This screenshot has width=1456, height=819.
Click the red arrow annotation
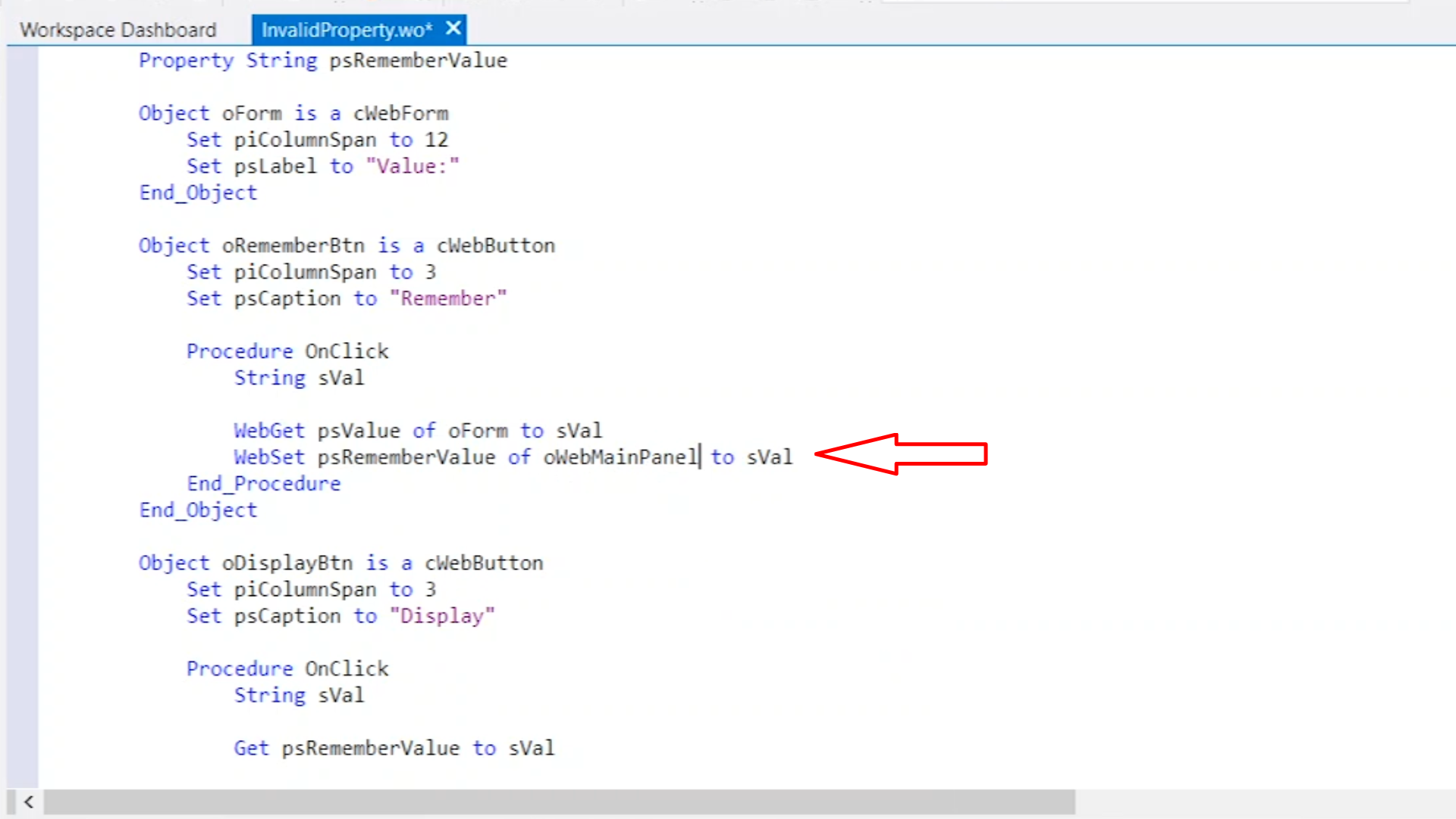tap(900, 454)
